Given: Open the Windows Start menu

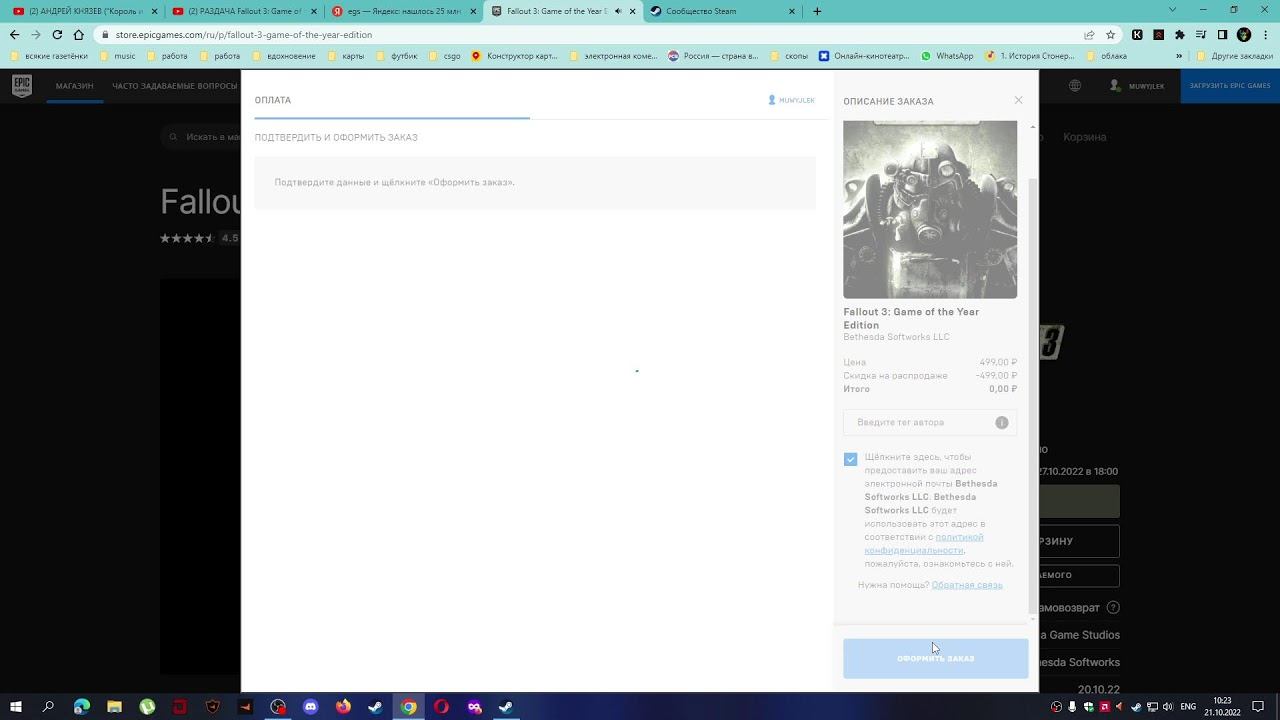Looking at the screenshot, I should [16, 707].
